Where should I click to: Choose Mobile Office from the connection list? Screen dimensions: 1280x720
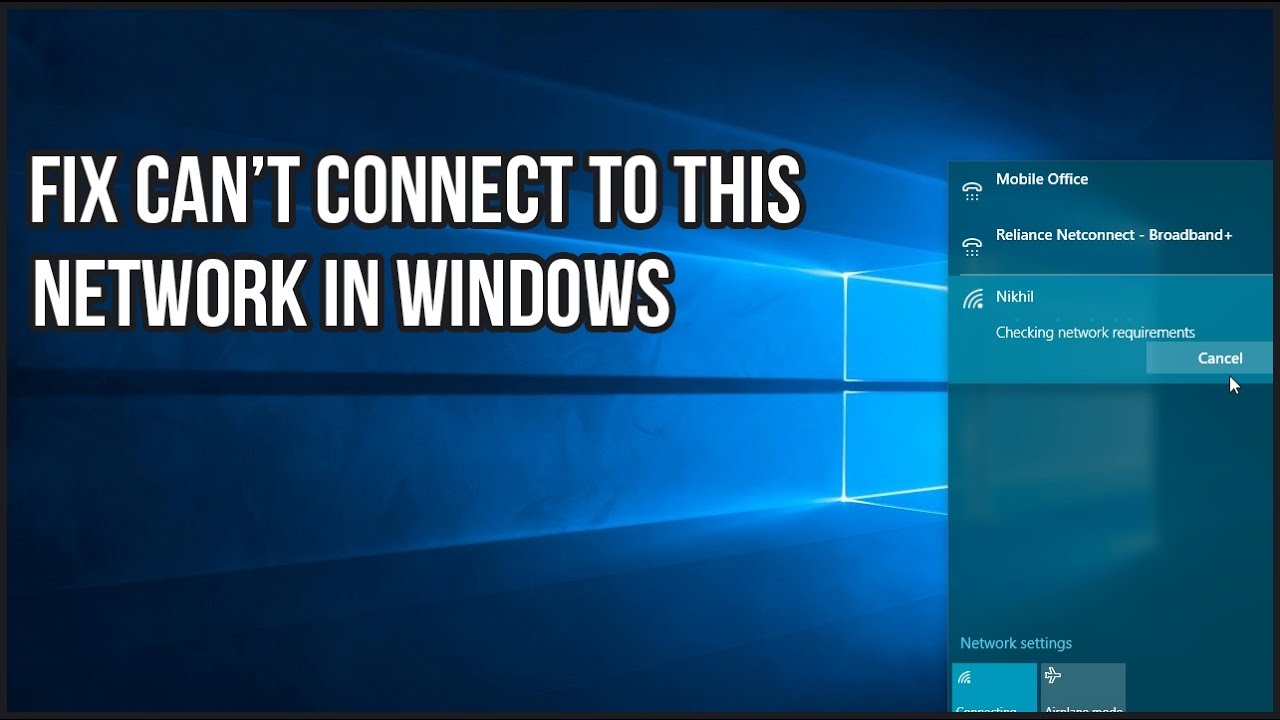1040,180
